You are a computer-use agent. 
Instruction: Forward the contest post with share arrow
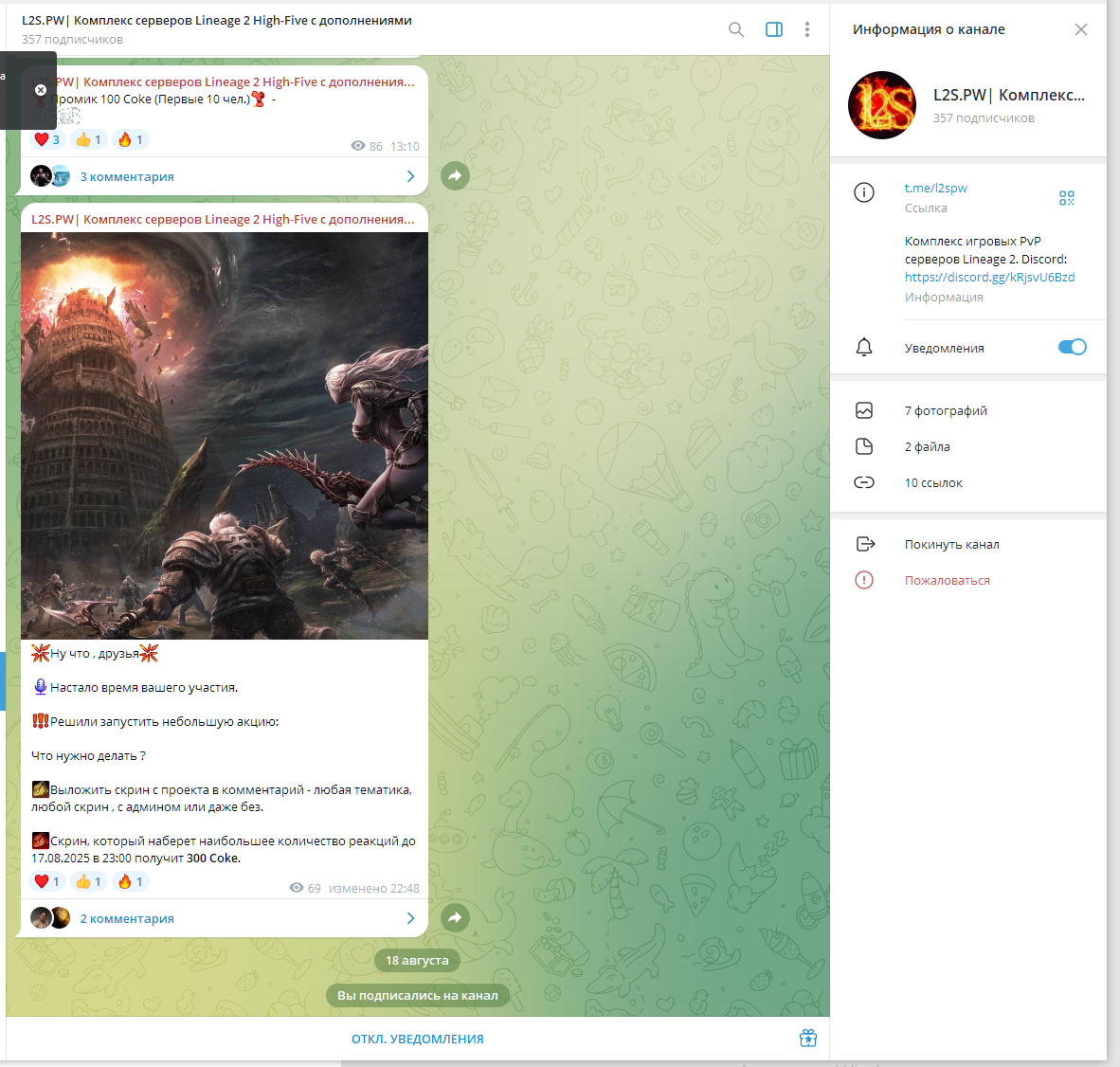click(x=455, y=917)
